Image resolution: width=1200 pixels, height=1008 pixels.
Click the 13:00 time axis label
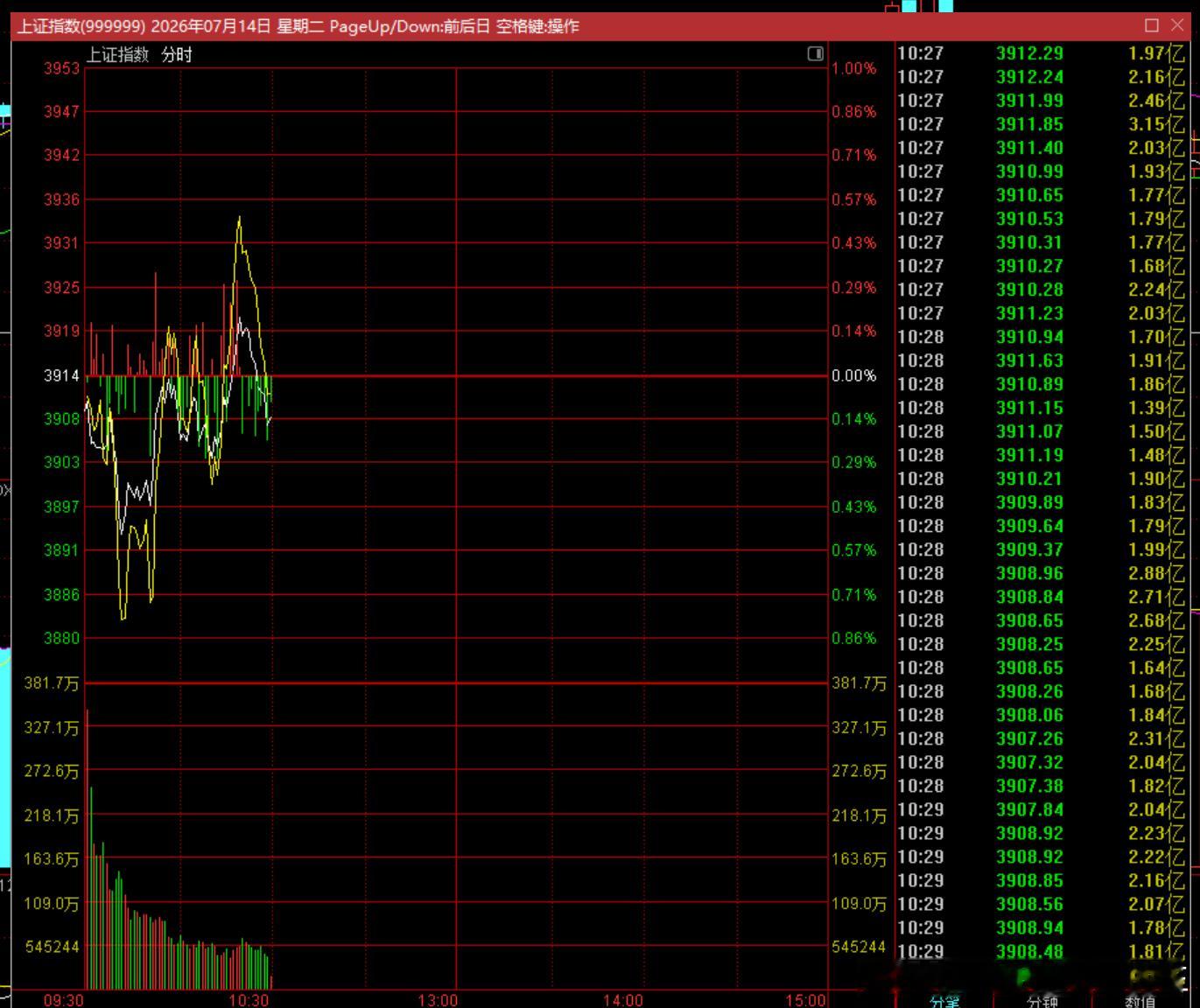point(438,1000)
